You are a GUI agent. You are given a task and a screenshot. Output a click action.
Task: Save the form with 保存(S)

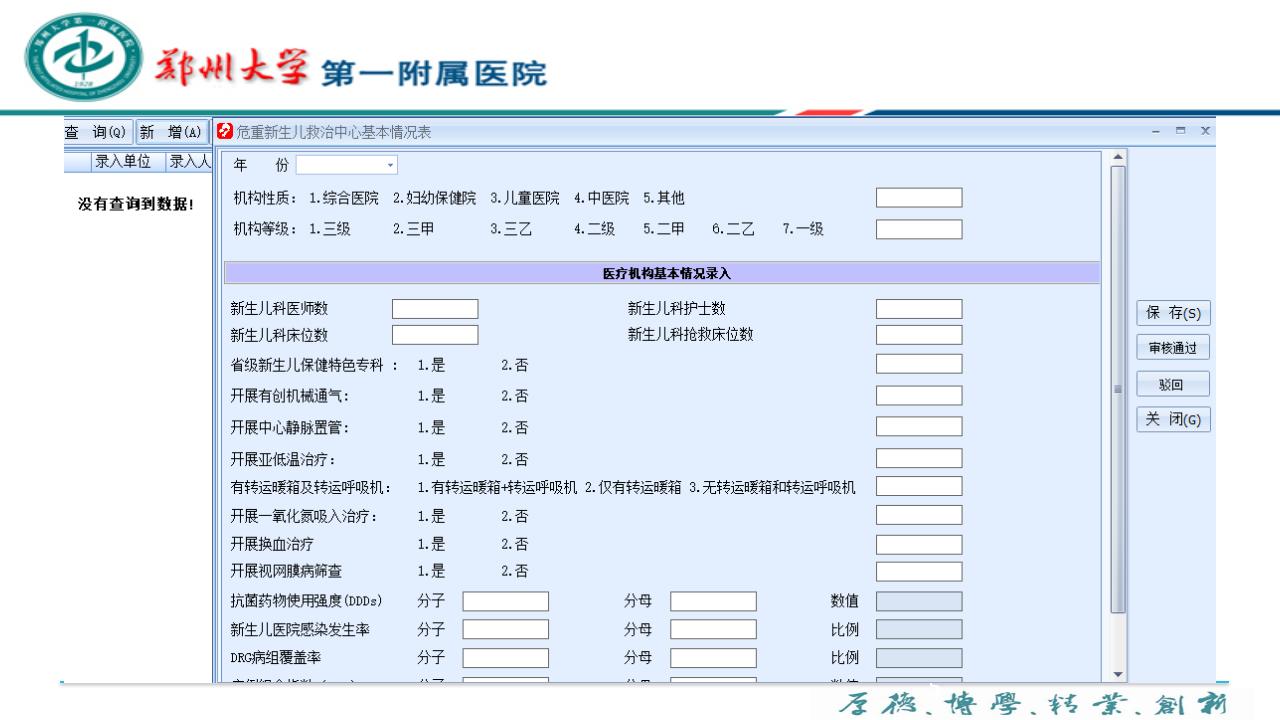point(1173,313)
